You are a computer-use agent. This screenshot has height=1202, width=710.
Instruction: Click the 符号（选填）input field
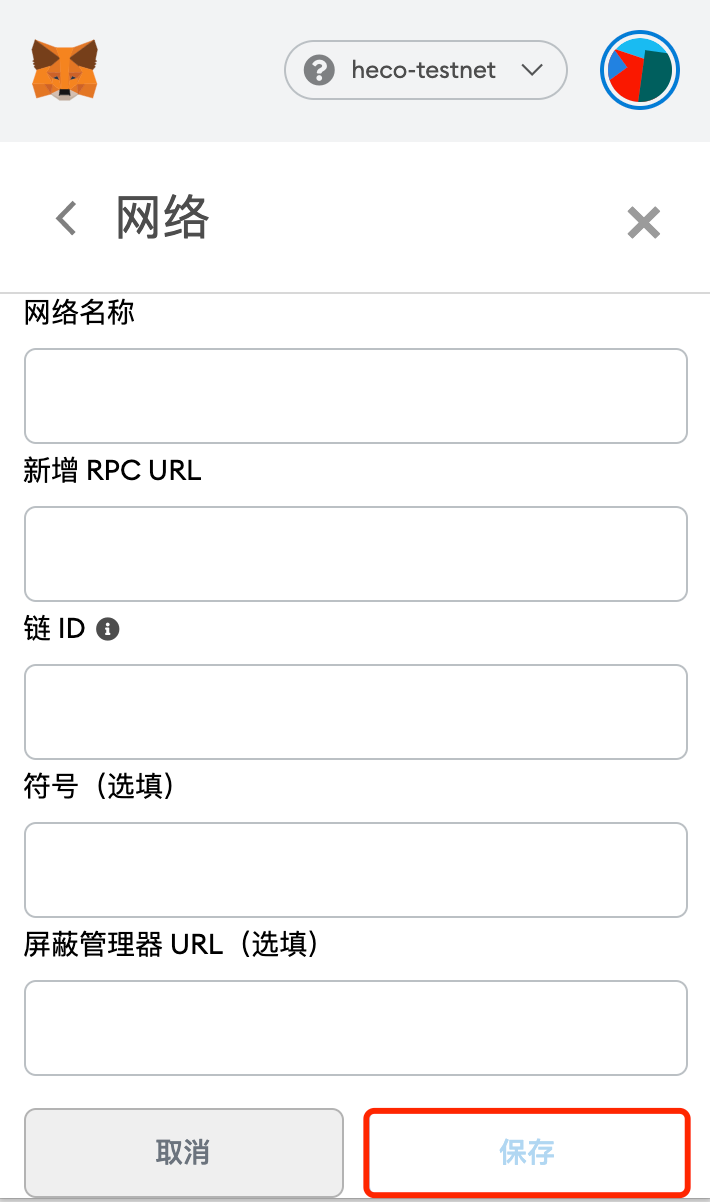click(355, 869)
